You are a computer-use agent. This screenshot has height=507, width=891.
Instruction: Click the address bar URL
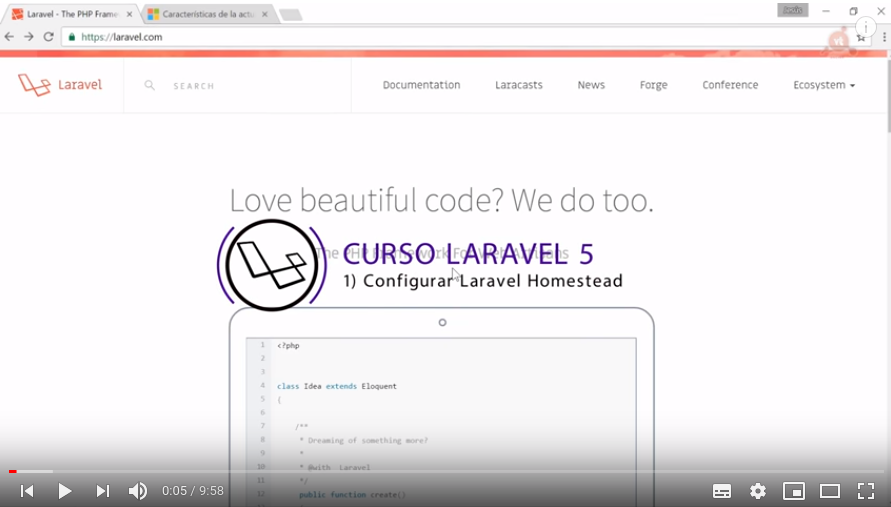122,37
